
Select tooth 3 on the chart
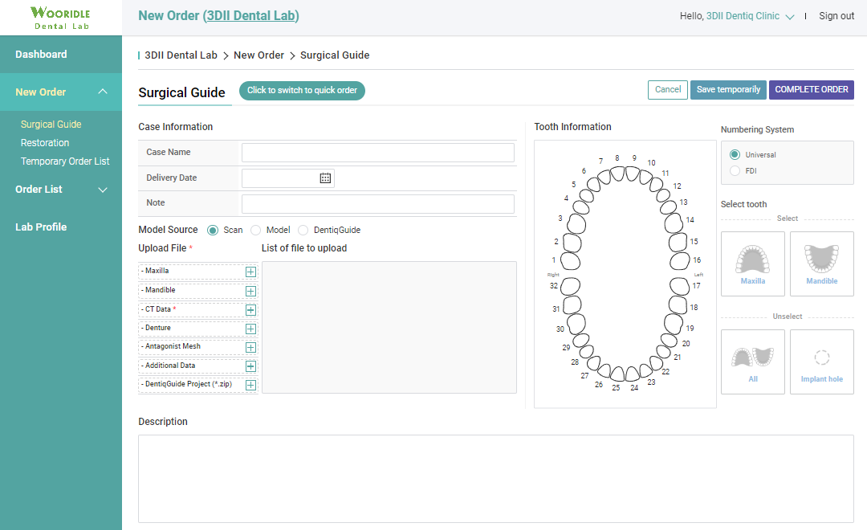click(x=577, y=224)
